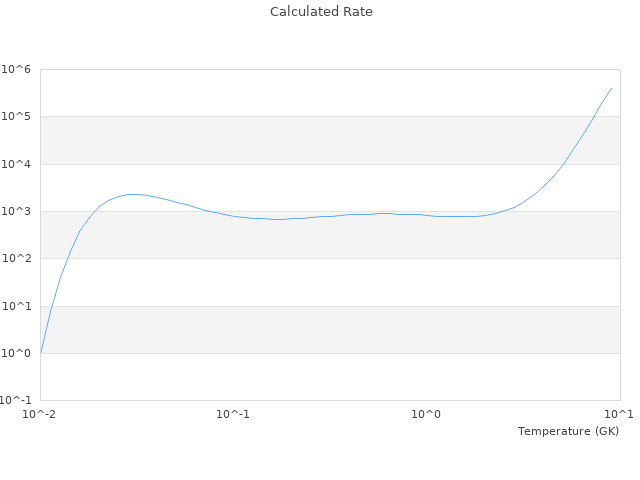The image size is (640, 480).
Task: Select the 10^5 label on the y-axis
Action: [17, 117]
